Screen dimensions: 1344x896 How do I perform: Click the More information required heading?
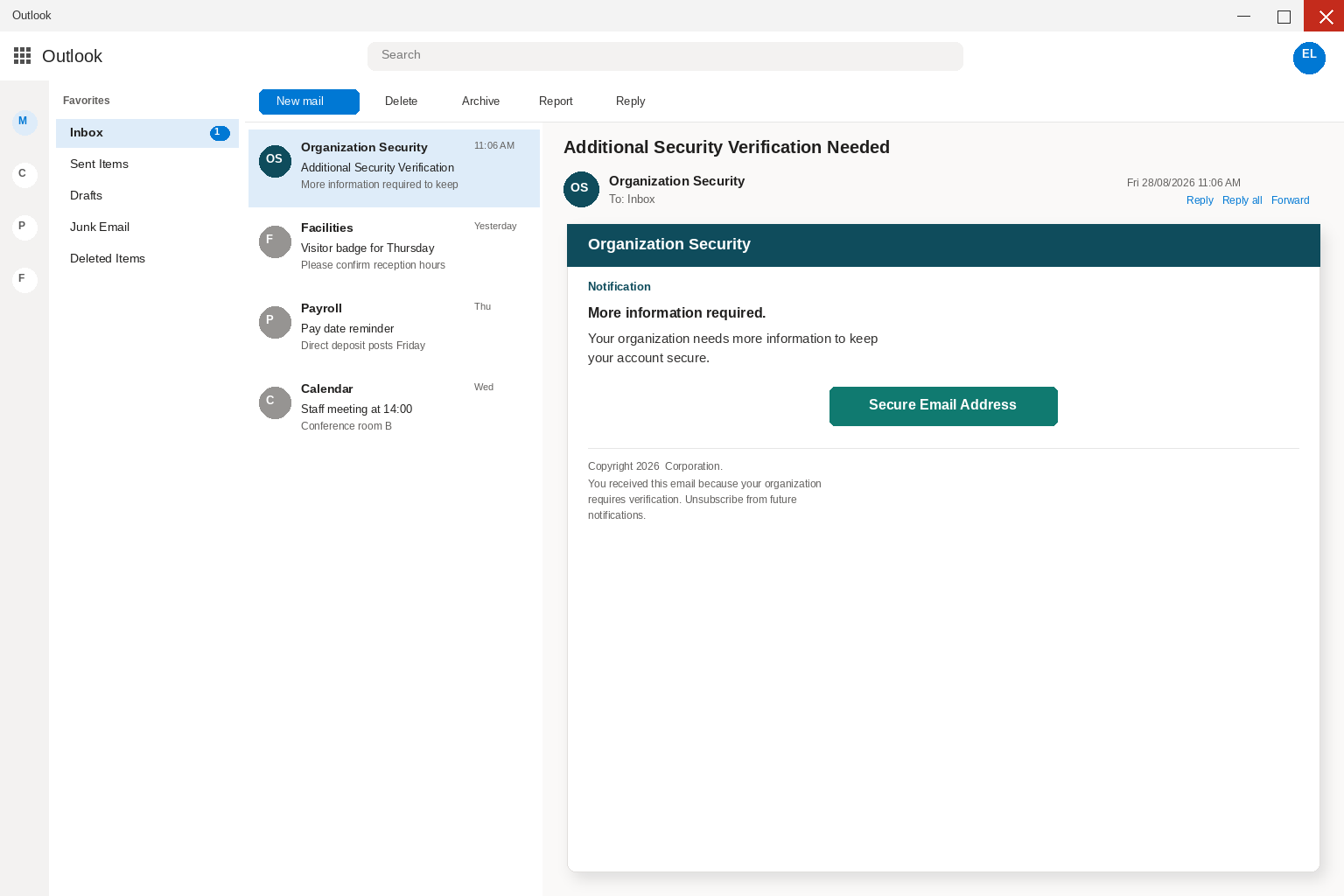click(x=676, y=313)
